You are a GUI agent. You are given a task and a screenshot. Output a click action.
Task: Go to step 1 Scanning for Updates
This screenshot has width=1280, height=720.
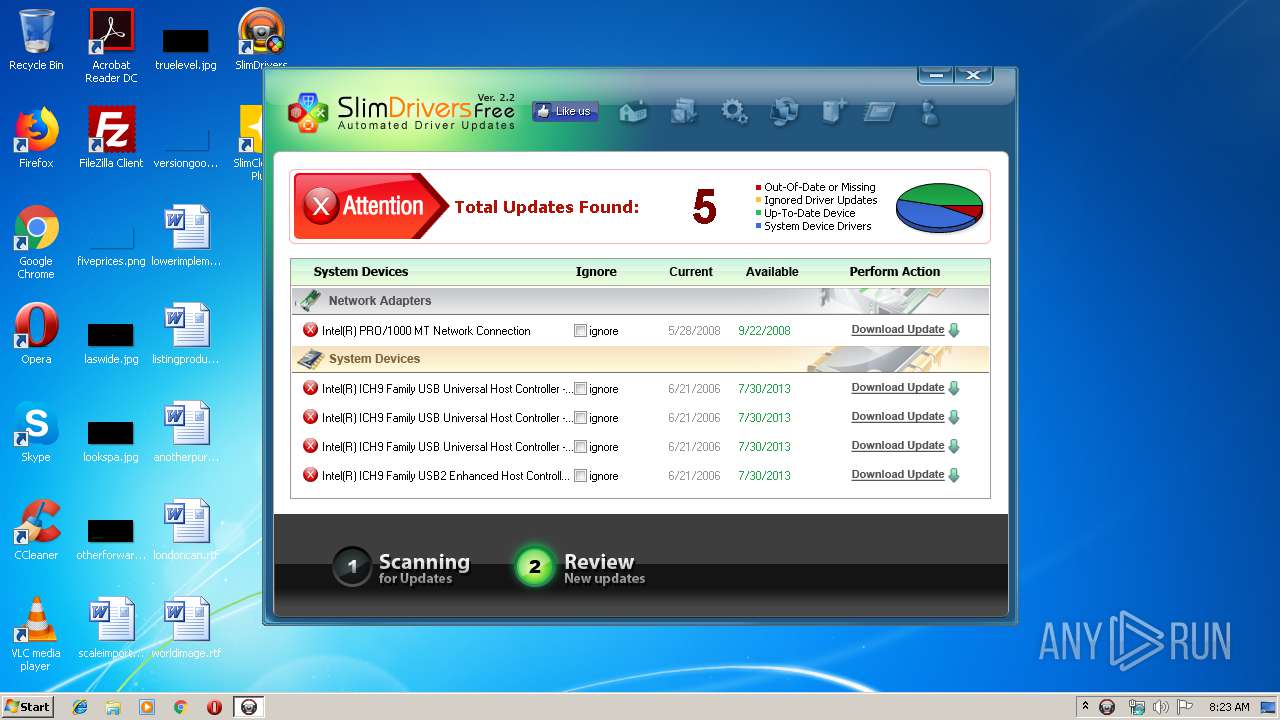pos(401,567)
